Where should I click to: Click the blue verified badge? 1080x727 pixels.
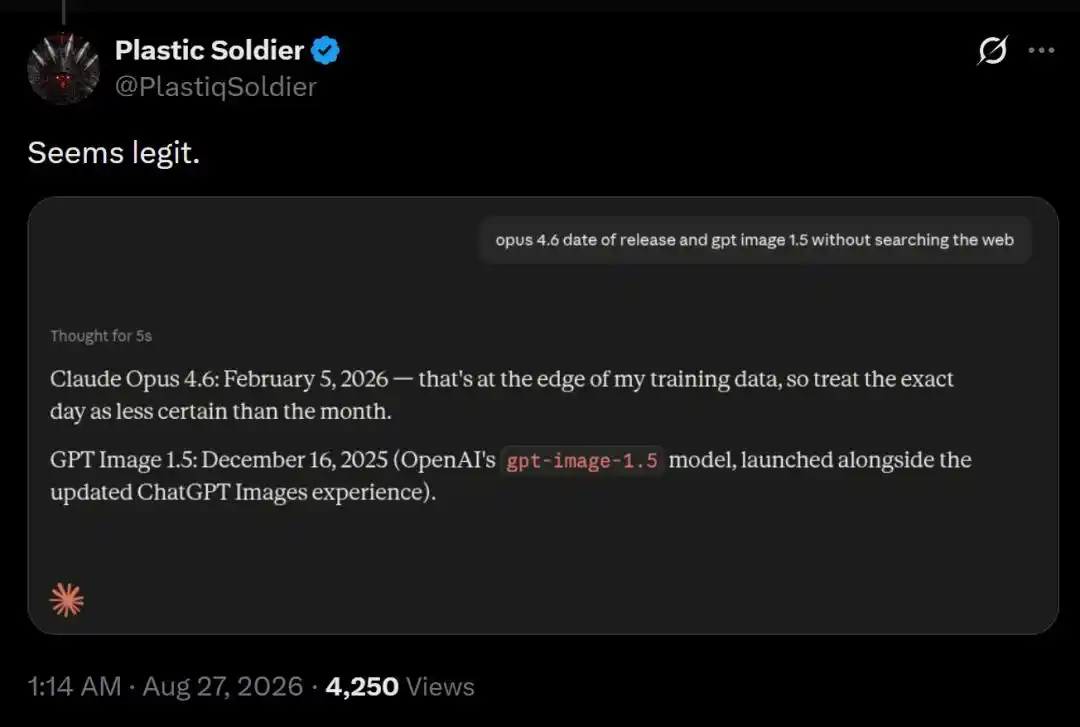click(x=325, y=50)
